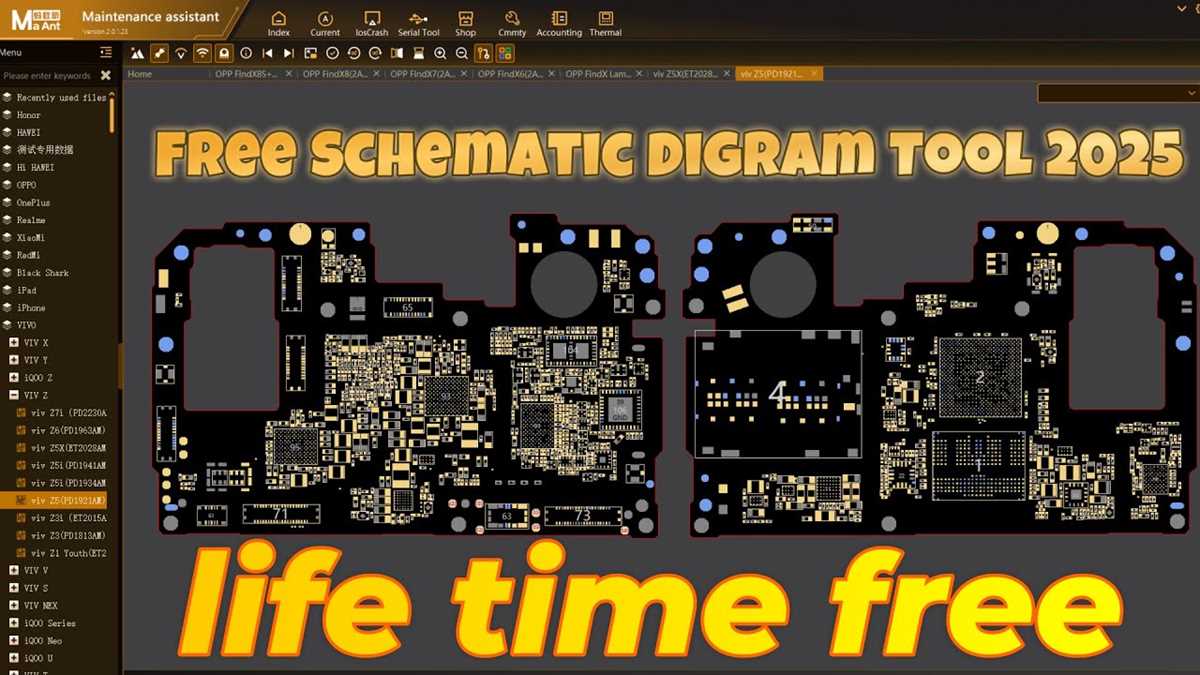This screenshot has height=675, width=1200.
Task: Expand the iQOO Z tree node
Action: [x=14, y=378]
